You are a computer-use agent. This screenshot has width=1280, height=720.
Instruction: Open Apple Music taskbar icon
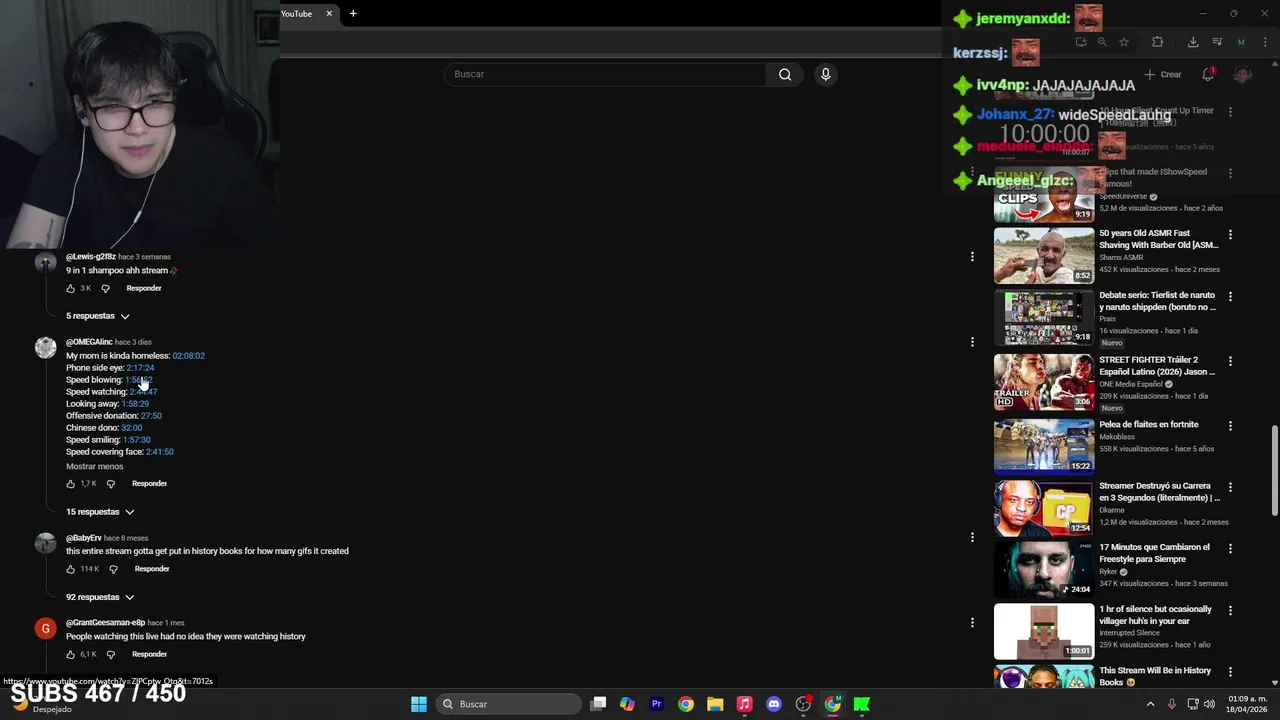point(744,704)
